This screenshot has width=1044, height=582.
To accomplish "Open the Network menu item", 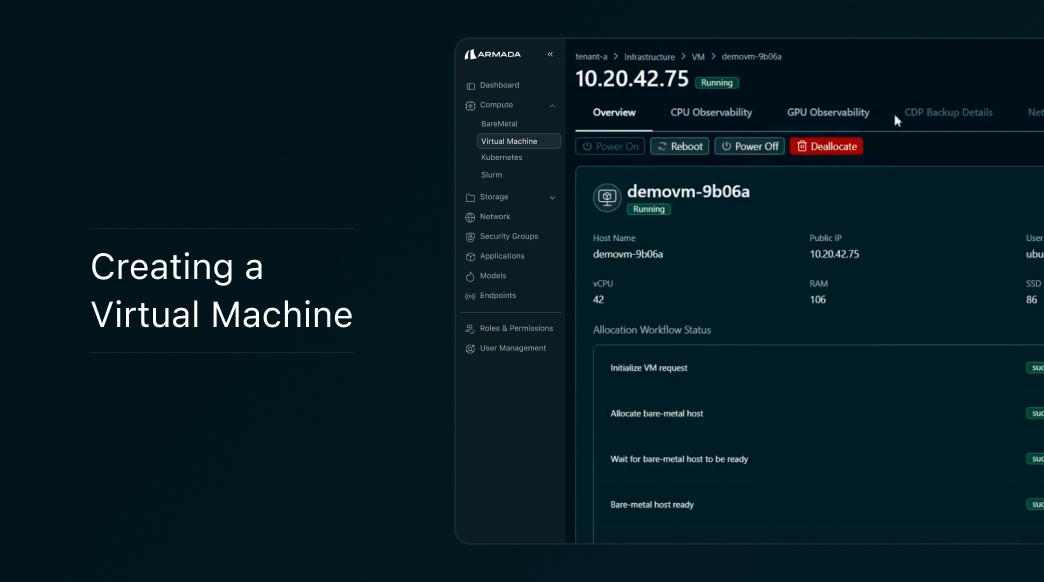I will pos(495,216).
